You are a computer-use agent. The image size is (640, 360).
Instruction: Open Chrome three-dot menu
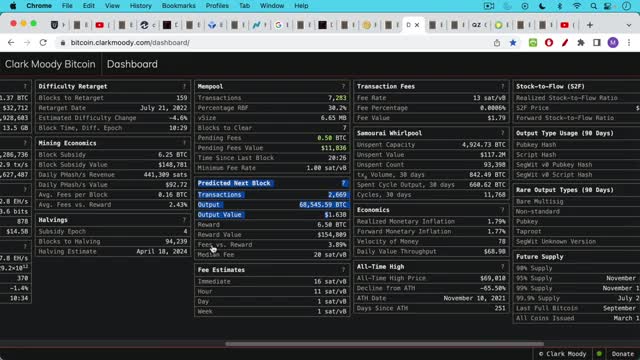pyautogui.click(x=629, y=42)
